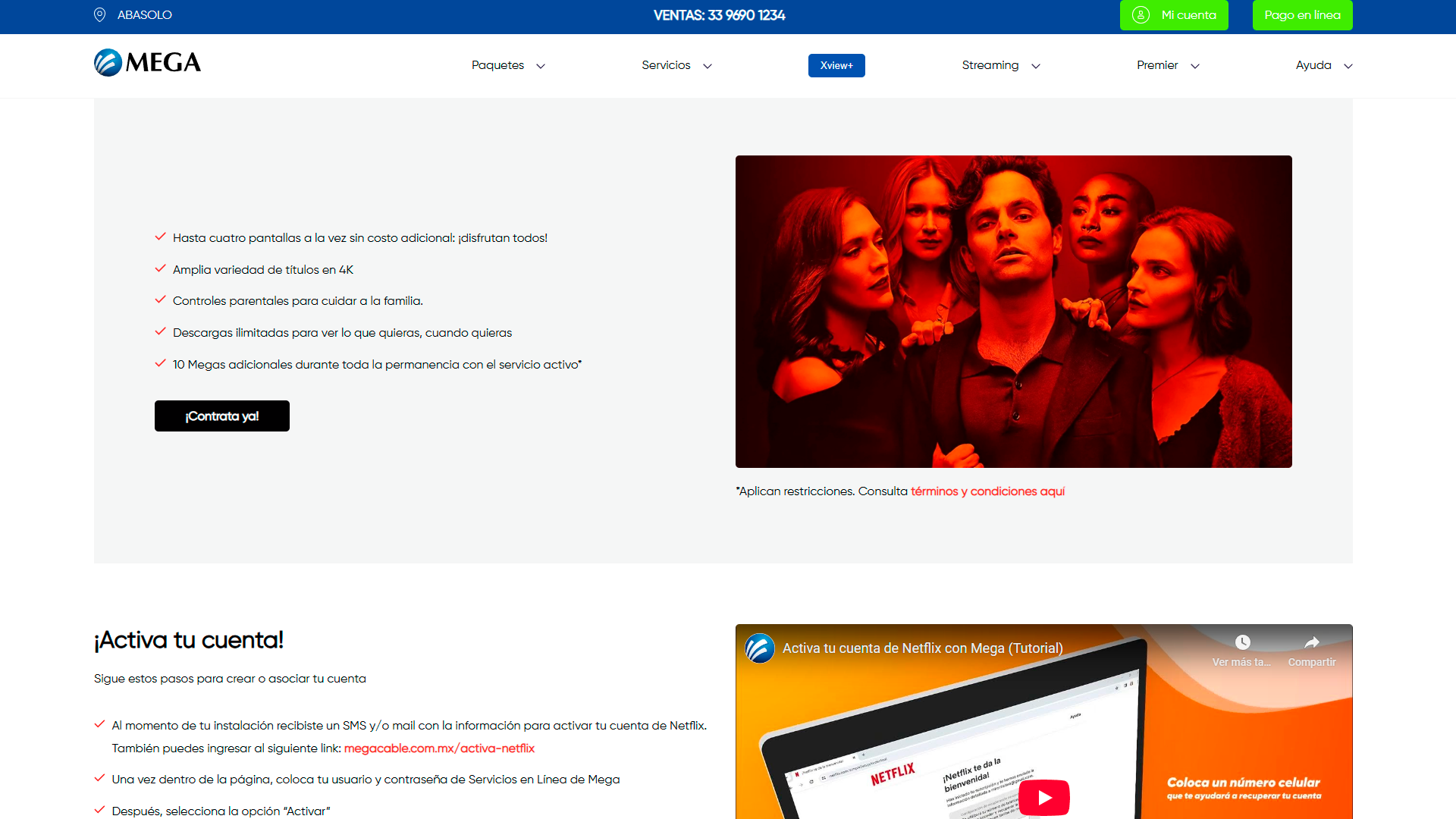1456x819 pixels.
Task: Click the Ver más tarde clock icon
Action: coord(1242,642)
